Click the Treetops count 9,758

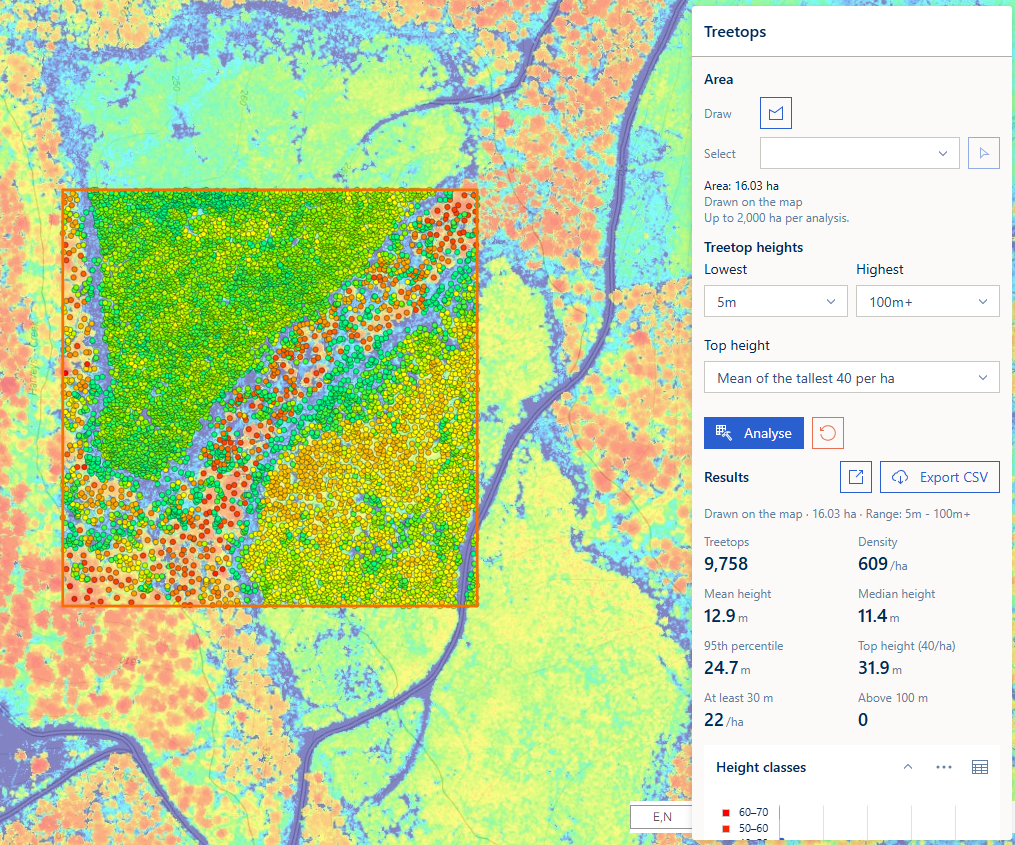point(726,564)
